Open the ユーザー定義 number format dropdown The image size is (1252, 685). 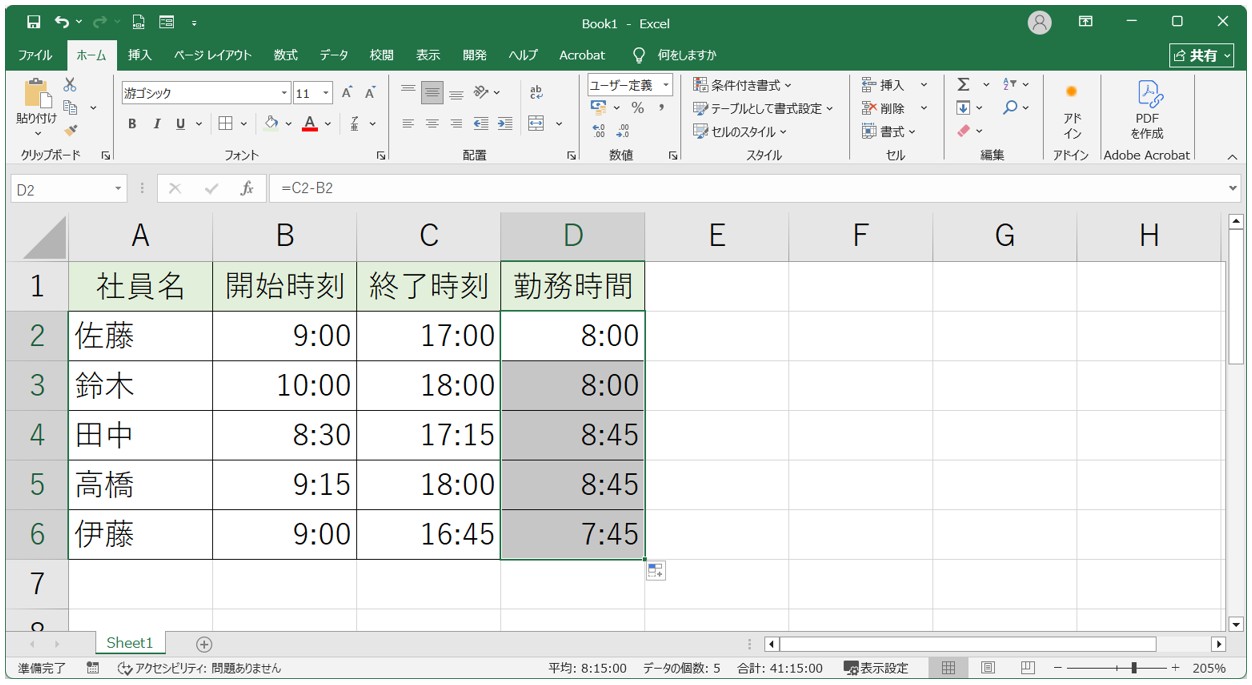point(666,85)
